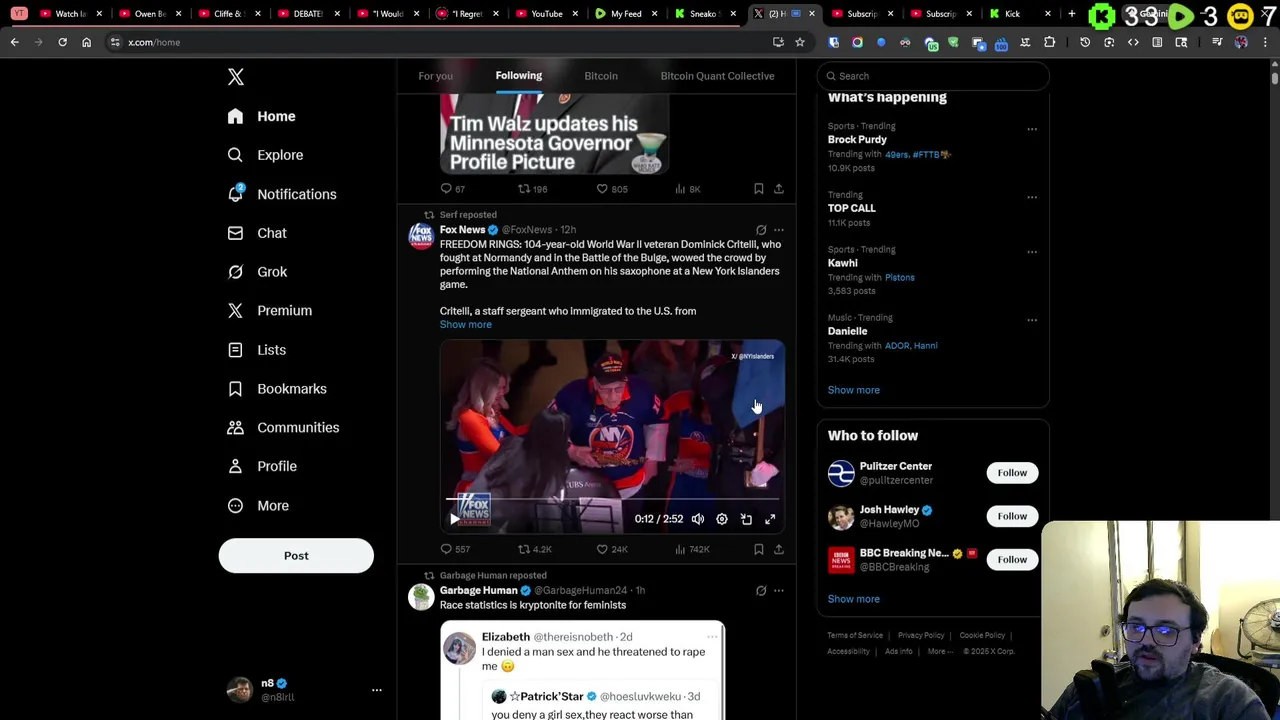This screenshot has width=1280, height=720.
Task: Click Fox News profile avatar
Action: [x=421, y=235]
